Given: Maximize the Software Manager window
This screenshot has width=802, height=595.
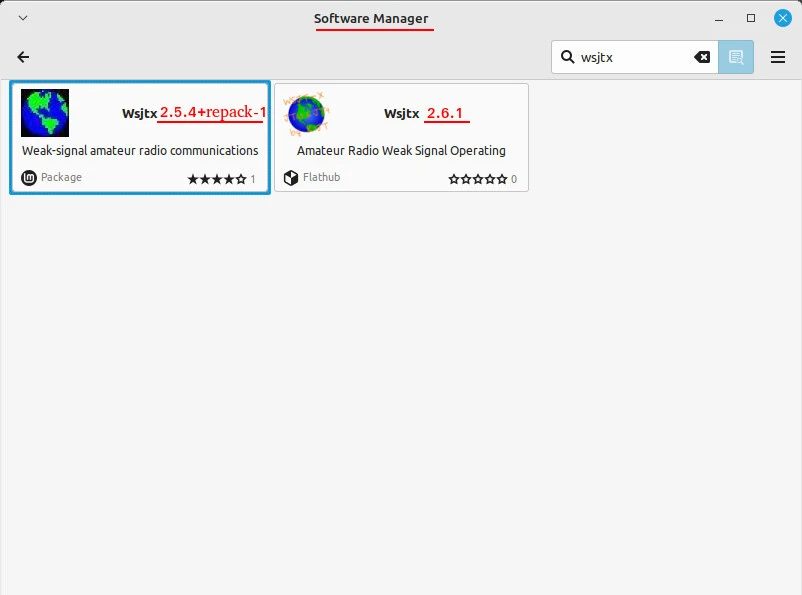Looking at the screenshot, I should [751, 18].
